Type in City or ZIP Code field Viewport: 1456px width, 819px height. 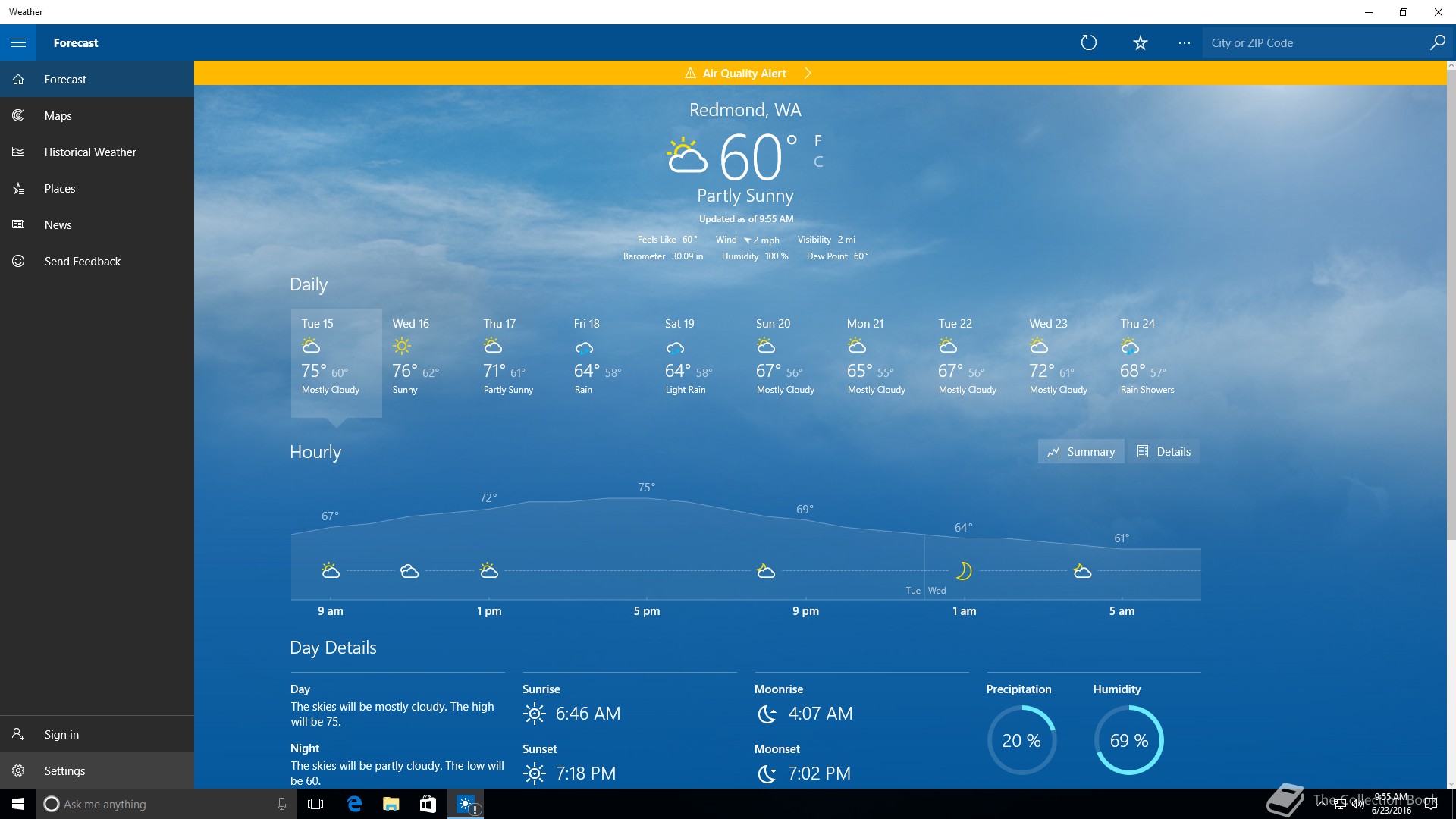point(1316,43)
